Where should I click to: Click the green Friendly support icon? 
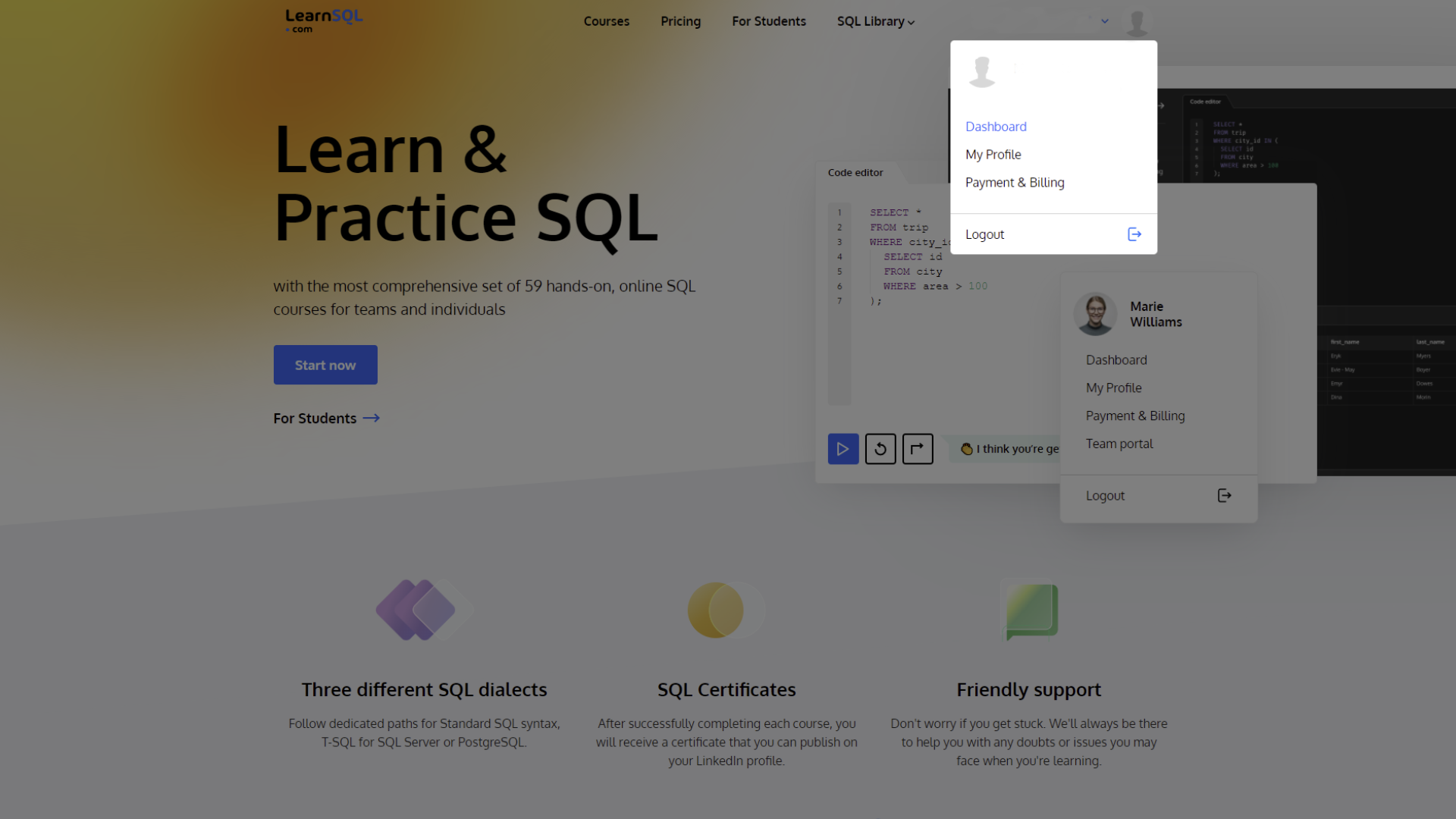(1031, 610)
